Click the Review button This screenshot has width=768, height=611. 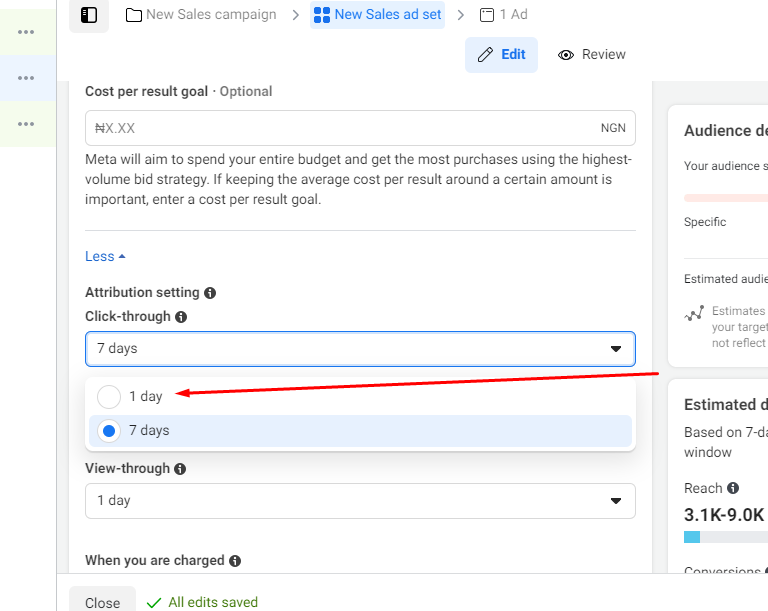pyautogui.click(x=592, y=55)
